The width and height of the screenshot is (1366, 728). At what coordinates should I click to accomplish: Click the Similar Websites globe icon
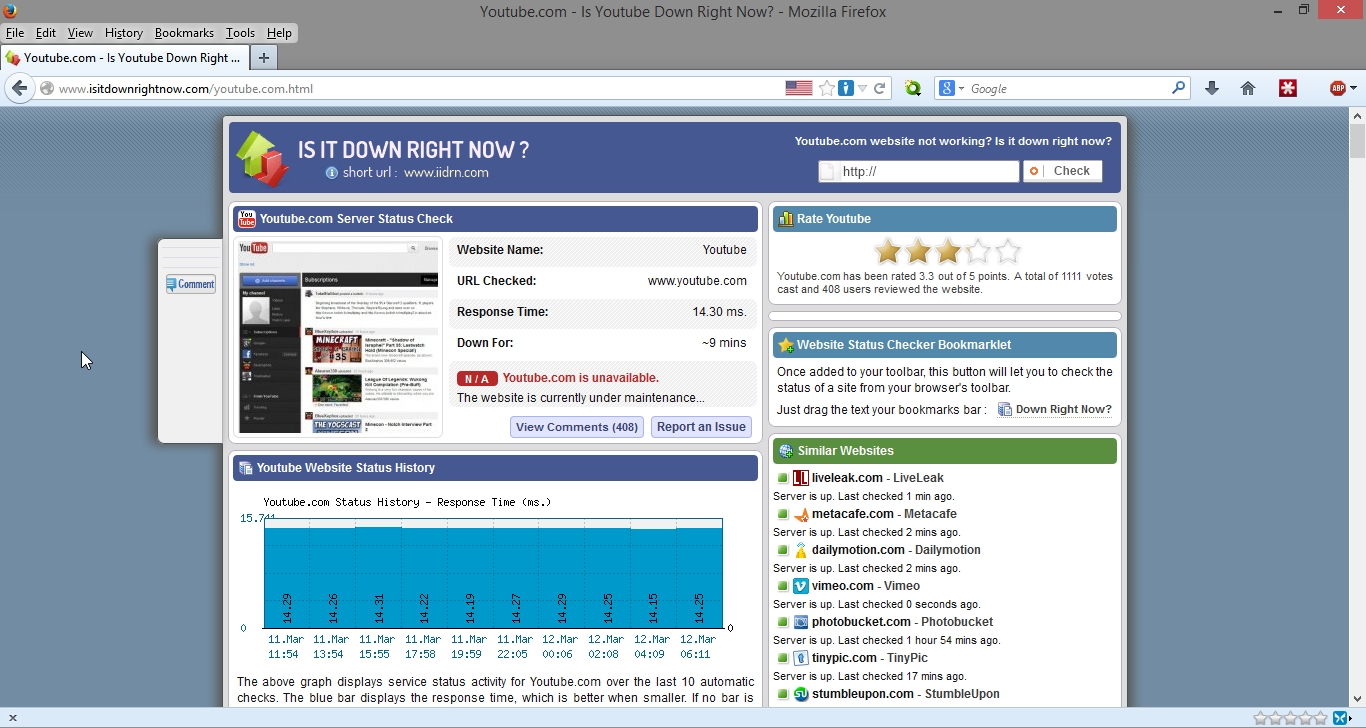pyautogui.click(x=786, y=451)
